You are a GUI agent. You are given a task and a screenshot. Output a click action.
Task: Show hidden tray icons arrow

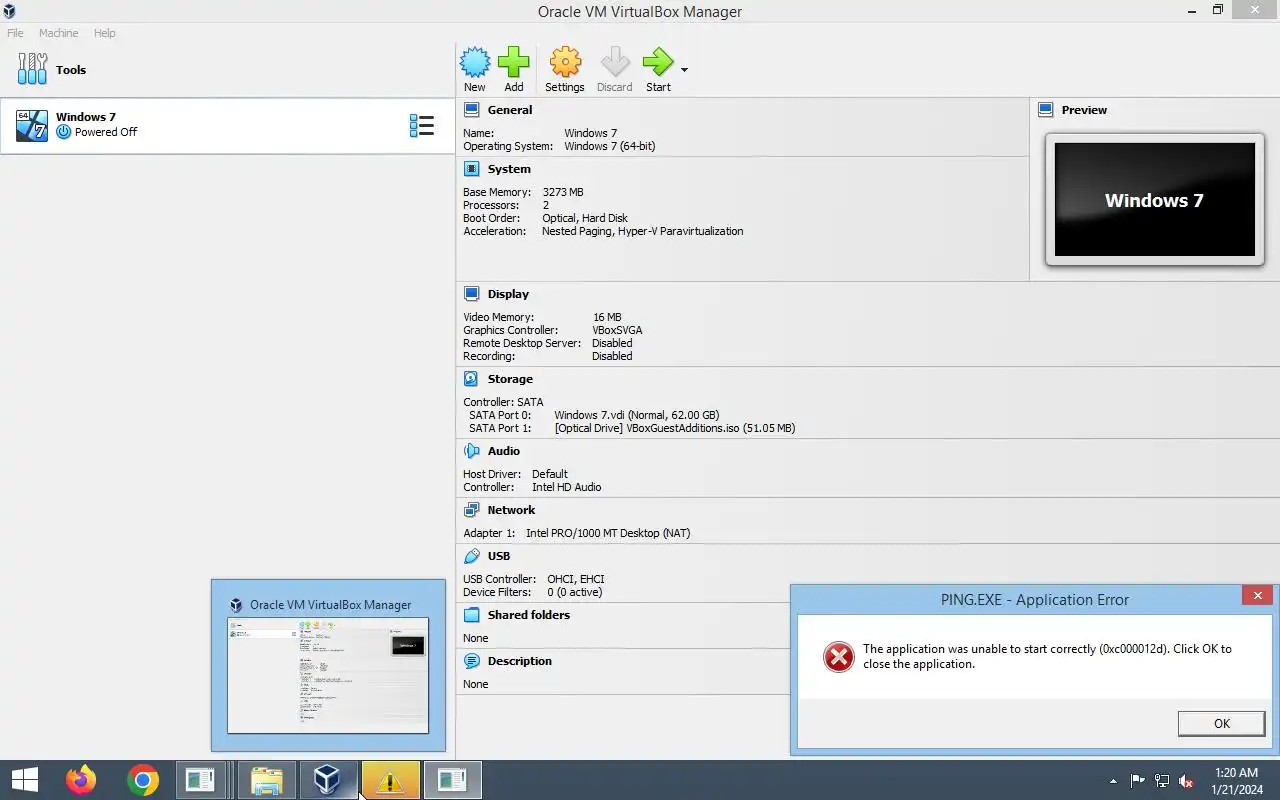1113,781
